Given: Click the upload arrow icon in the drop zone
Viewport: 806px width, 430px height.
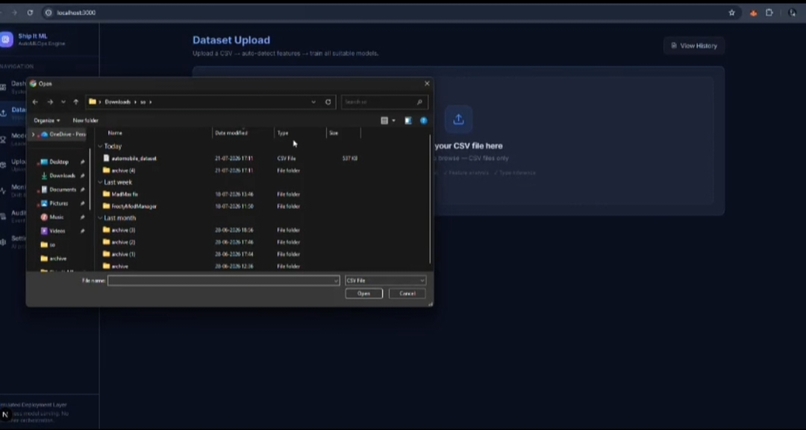Looking at the screenshot, I should pyautogui.click(x=459, y=120).
